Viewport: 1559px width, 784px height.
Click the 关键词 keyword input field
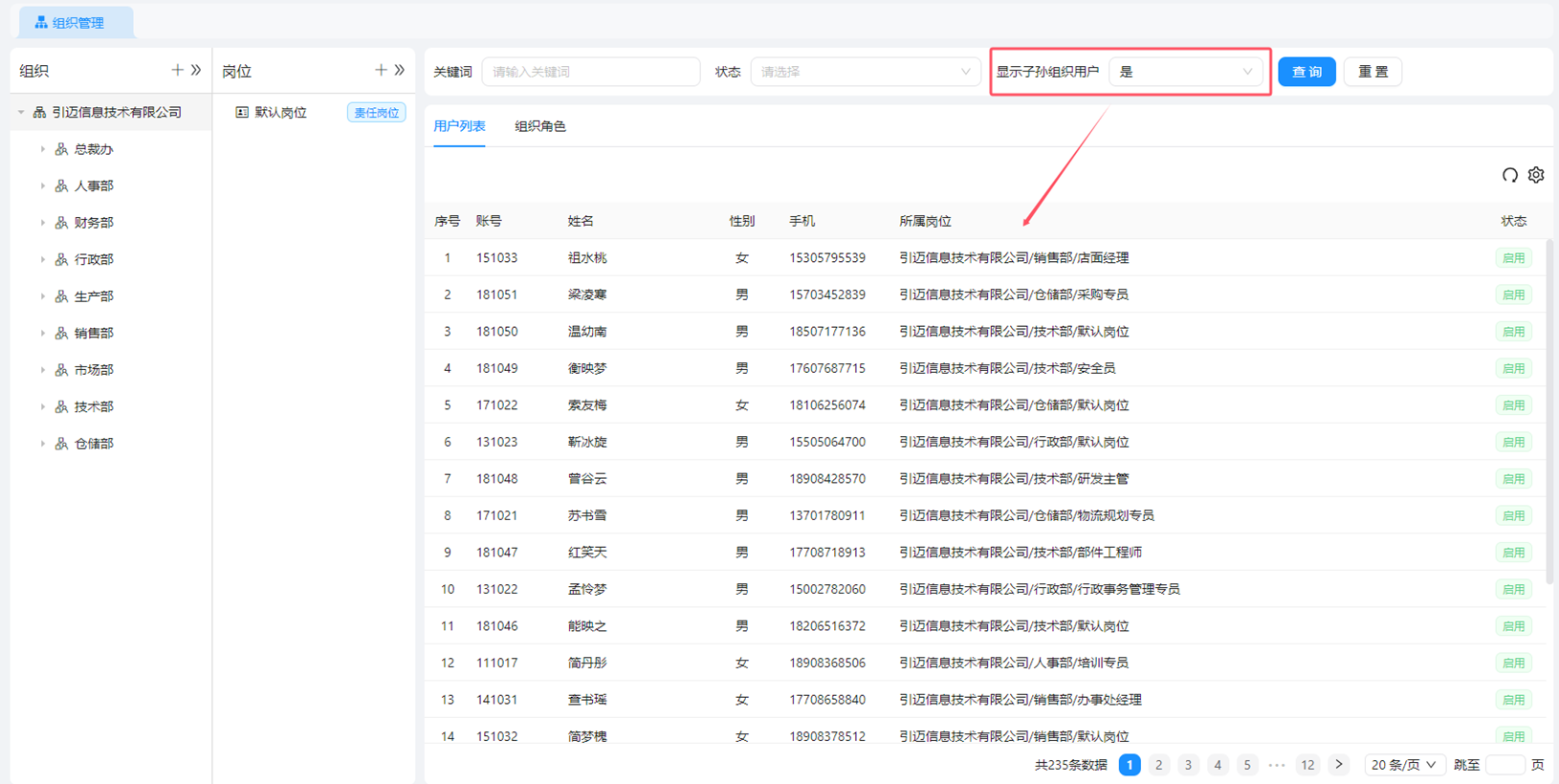(x=590, y=72)
